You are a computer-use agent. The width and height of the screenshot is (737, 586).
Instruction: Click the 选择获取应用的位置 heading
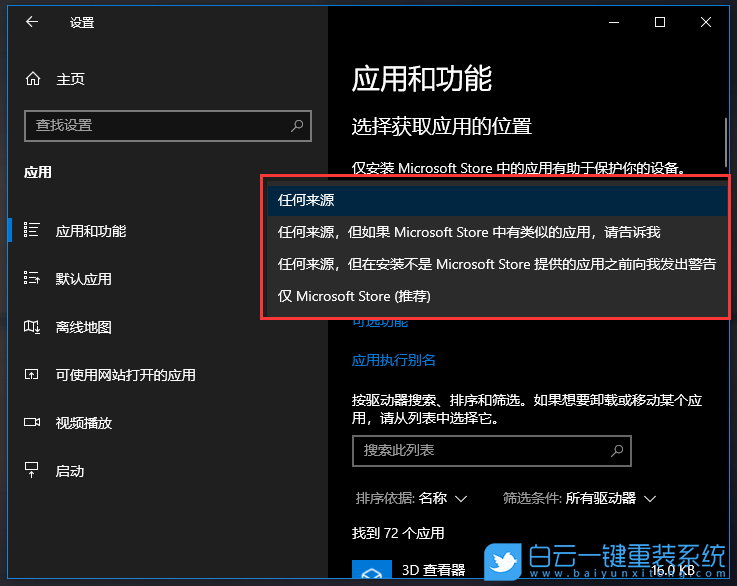point(441,126)
